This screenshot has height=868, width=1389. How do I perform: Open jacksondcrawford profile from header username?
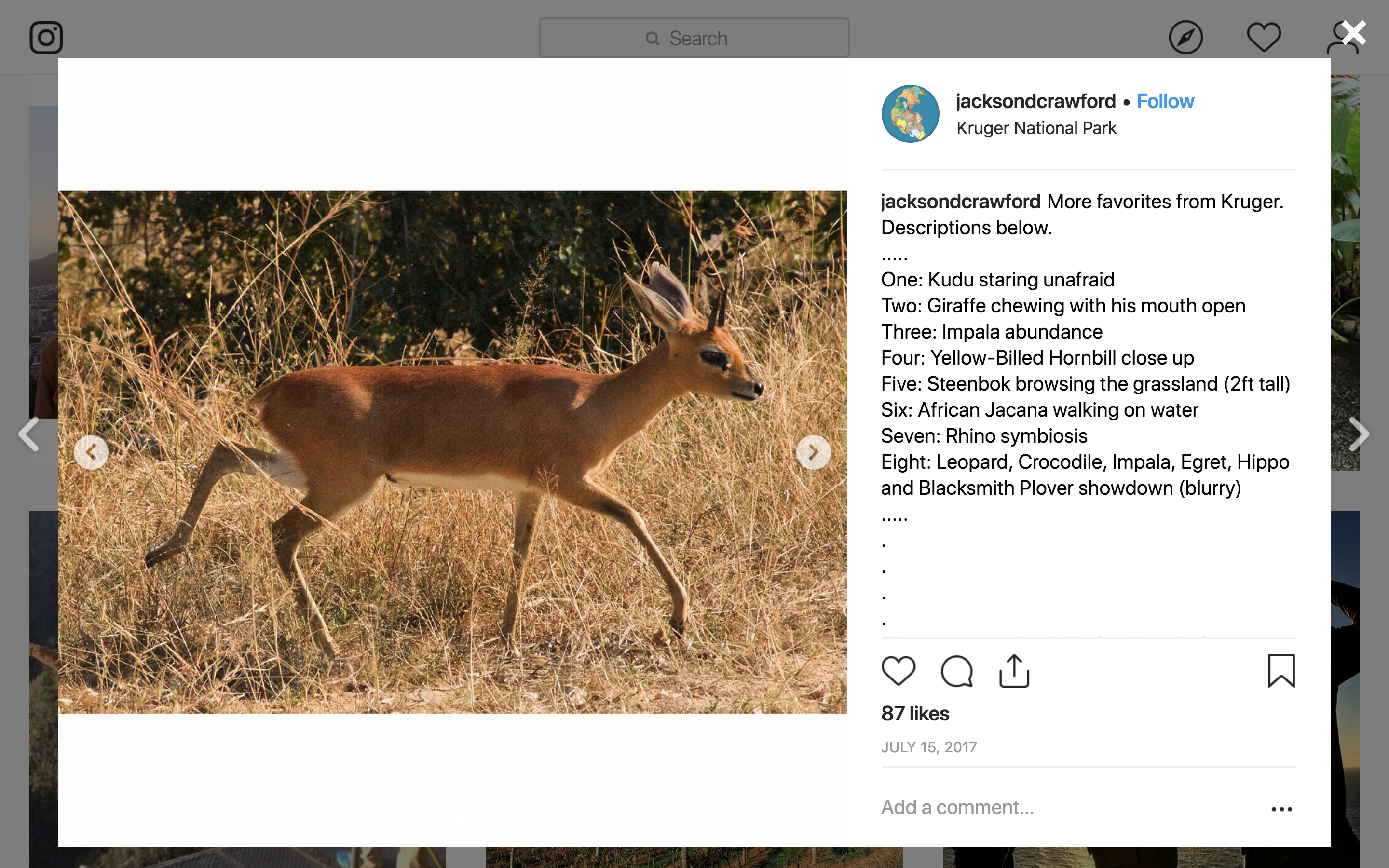[1035, 102]
